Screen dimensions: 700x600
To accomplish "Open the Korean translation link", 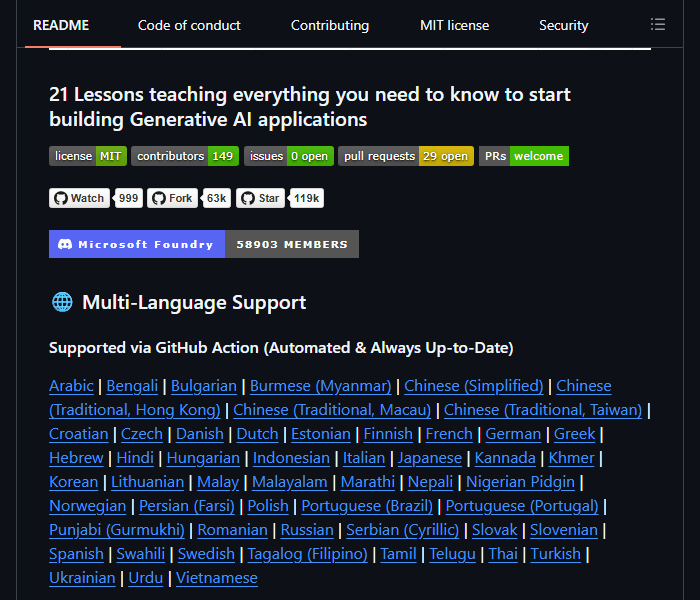I will (x=74, y=483).
